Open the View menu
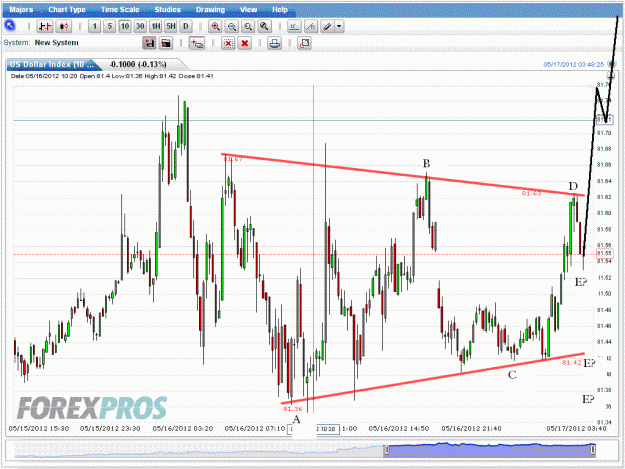This screenshot has width=625, height=469. [x=248, y=10]
